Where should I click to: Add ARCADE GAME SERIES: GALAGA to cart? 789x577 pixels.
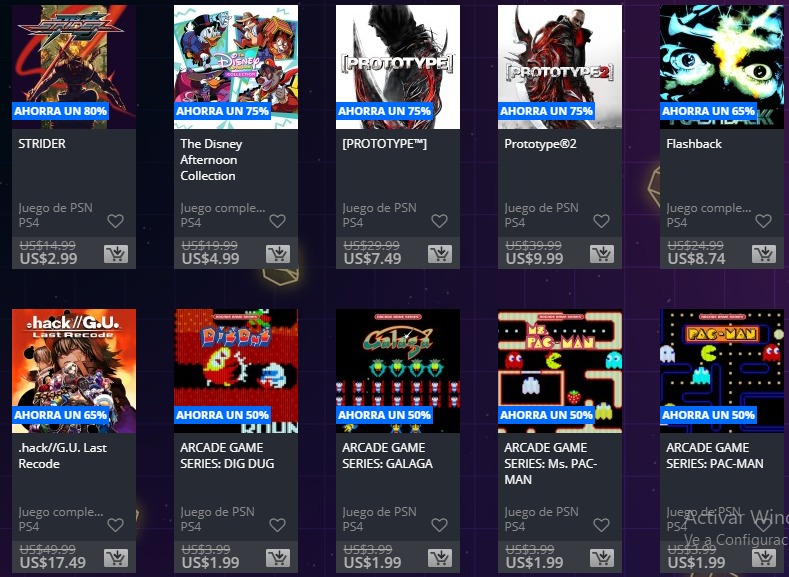(440, 558)
